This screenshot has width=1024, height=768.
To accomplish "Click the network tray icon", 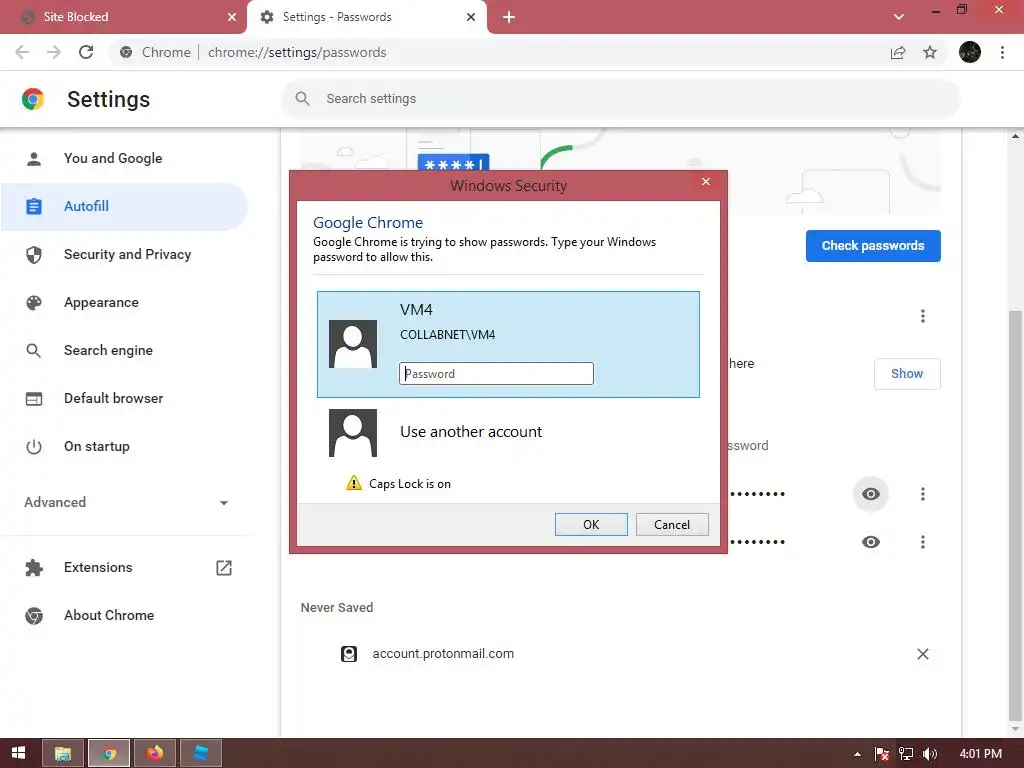I will (906, 754).
